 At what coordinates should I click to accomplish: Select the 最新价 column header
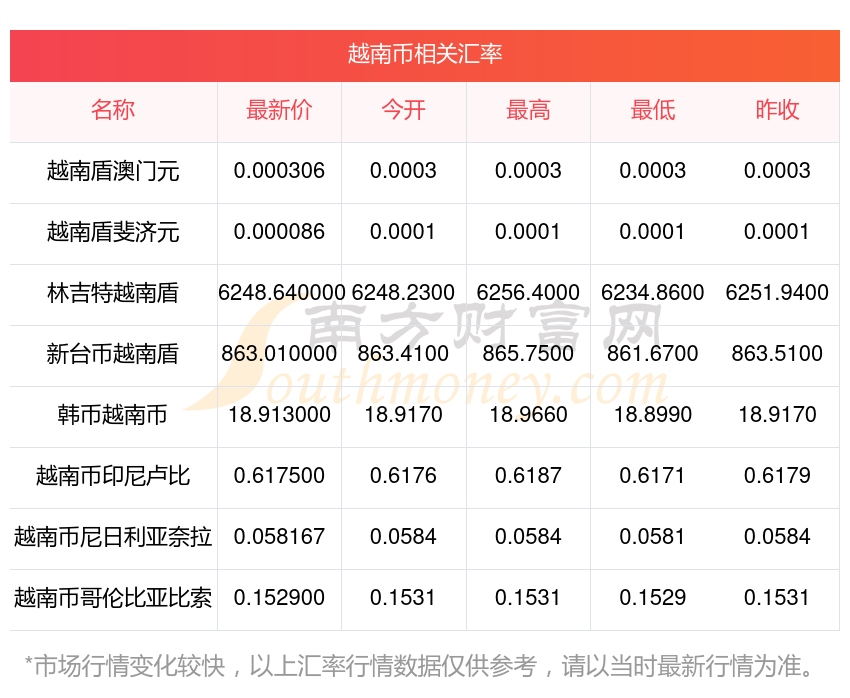(x=279, y=110)
